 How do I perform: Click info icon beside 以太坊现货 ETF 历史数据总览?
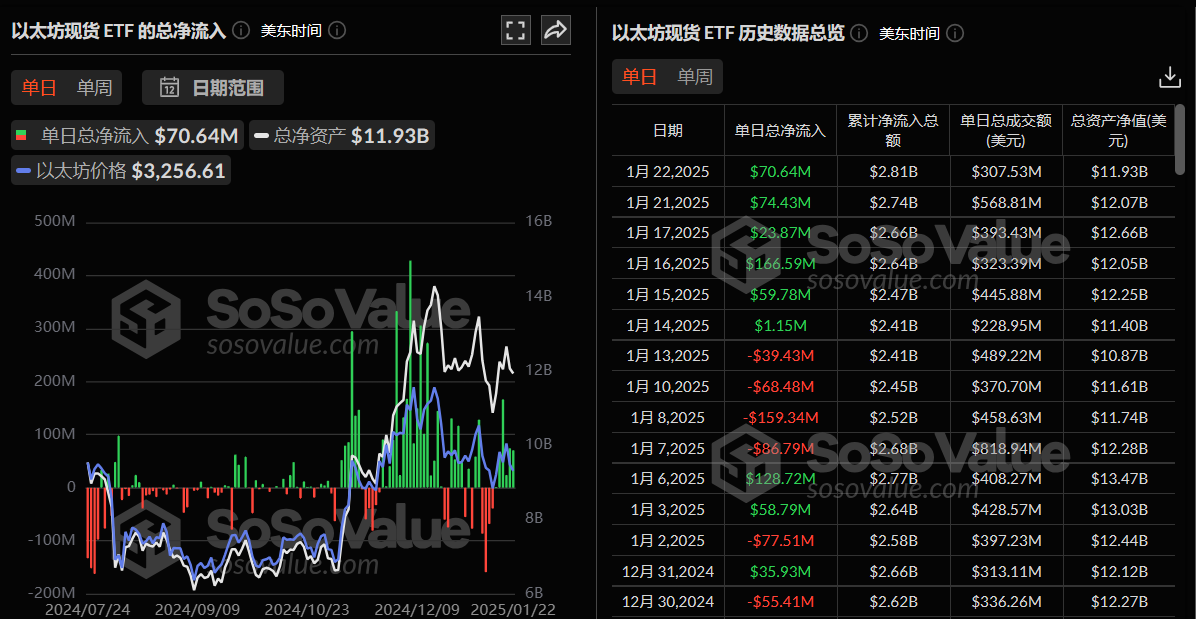(x=859, y=34)
